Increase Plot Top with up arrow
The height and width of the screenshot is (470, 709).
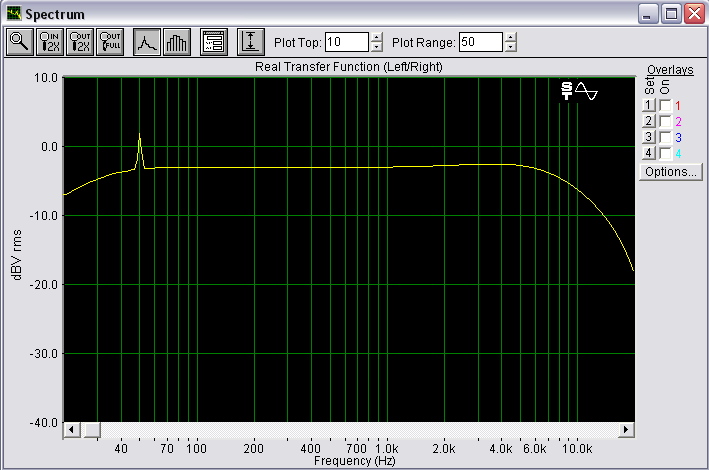pyautogui.click(x=376, y=38)
